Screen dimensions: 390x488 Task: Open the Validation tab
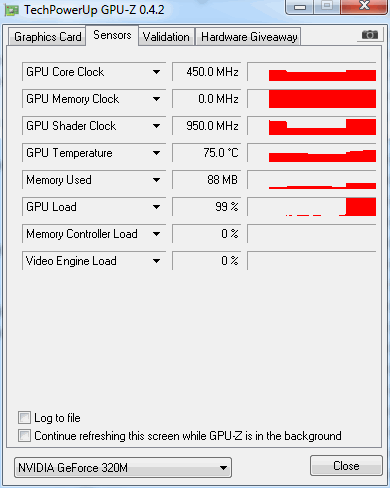click(166, 37)
